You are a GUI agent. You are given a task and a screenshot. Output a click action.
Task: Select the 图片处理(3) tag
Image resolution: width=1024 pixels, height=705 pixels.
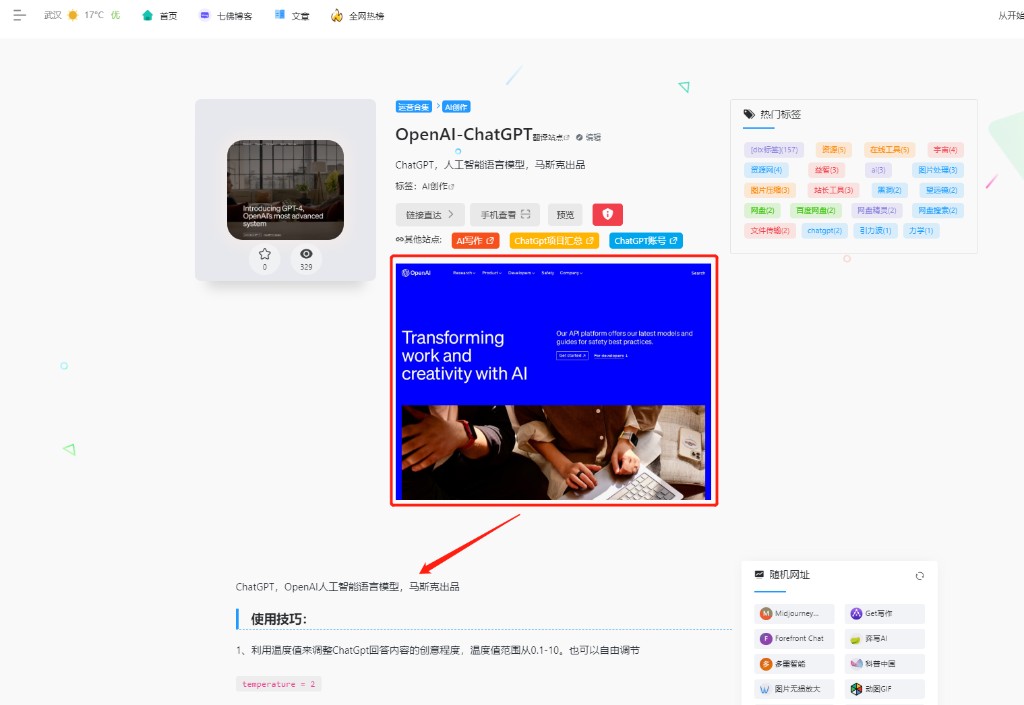(937, 170)
